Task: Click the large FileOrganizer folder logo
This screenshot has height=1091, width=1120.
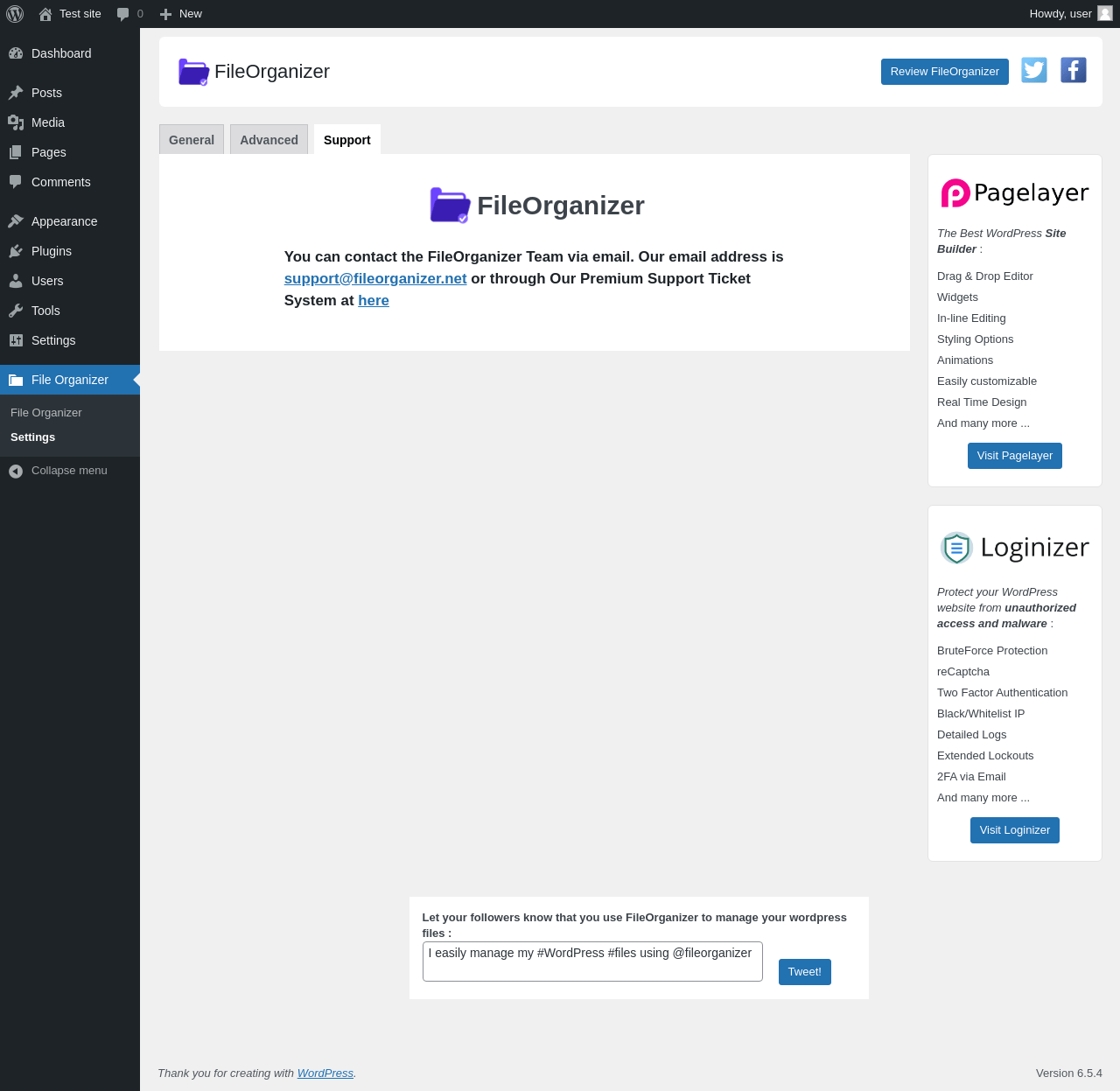Action: [x=451, y=206]
